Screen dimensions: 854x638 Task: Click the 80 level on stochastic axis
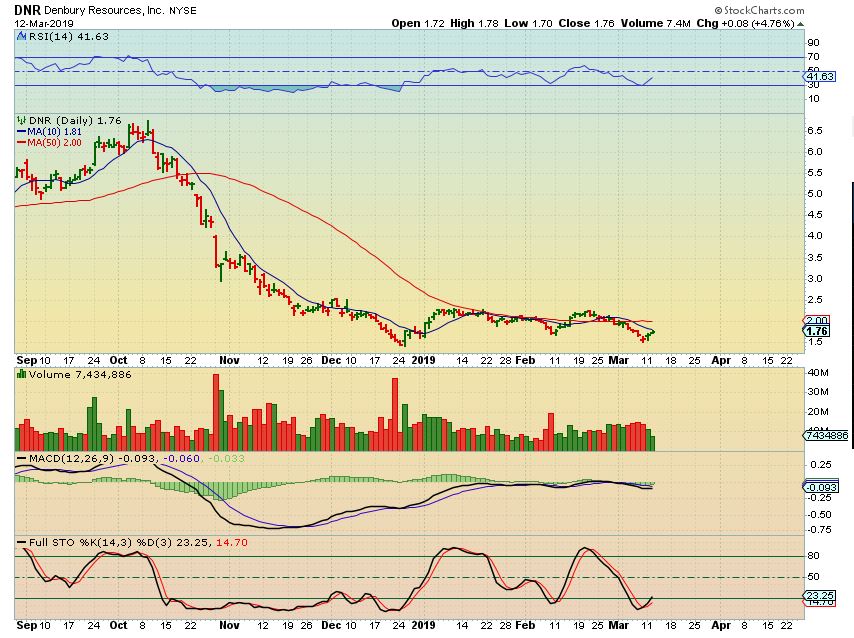tap(813, 556)
